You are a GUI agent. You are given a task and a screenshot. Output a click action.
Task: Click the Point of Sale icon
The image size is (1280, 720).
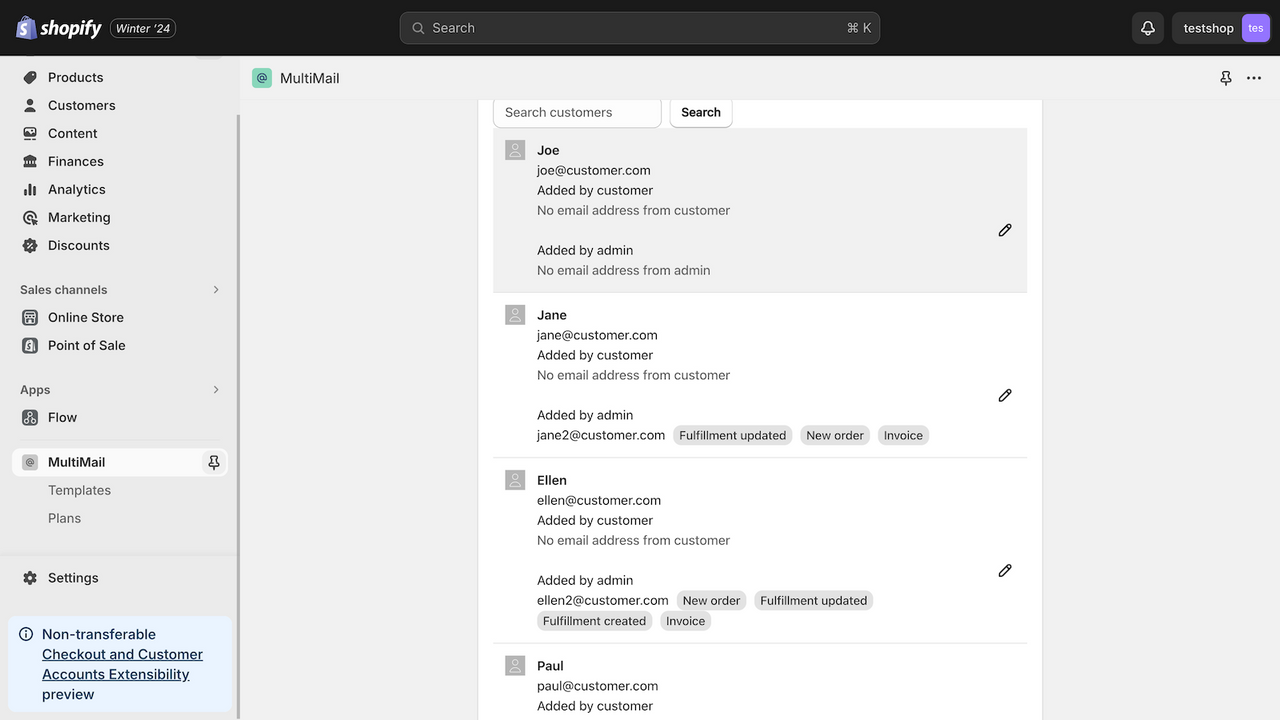pos(30,345)
